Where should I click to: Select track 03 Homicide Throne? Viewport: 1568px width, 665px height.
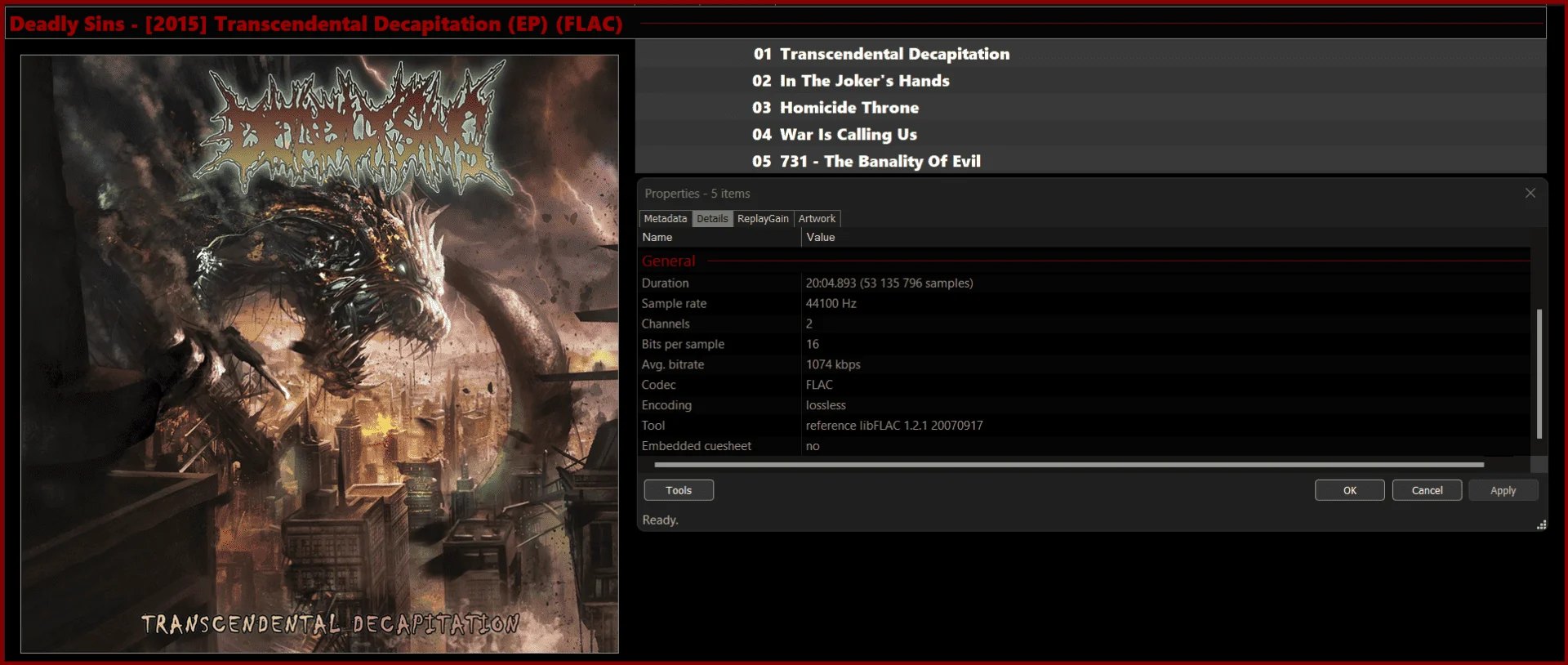click(1091, 108)
